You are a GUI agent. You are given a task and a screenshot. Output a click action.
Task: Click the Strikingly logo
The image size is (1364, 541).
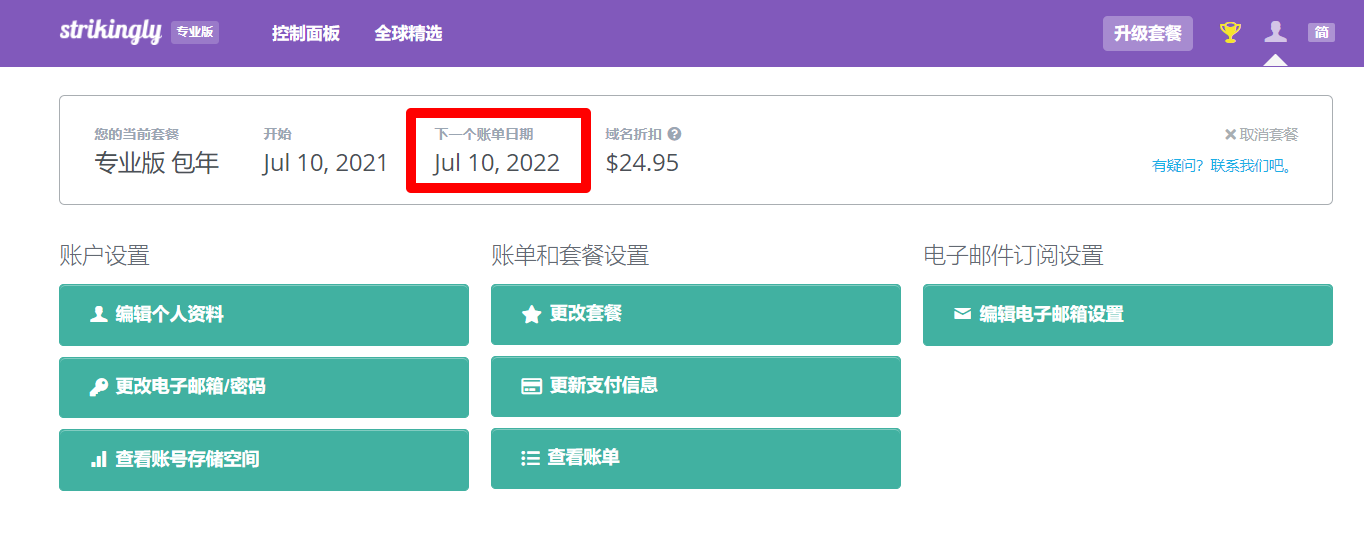pyautogui.click(x=110, y=32)
